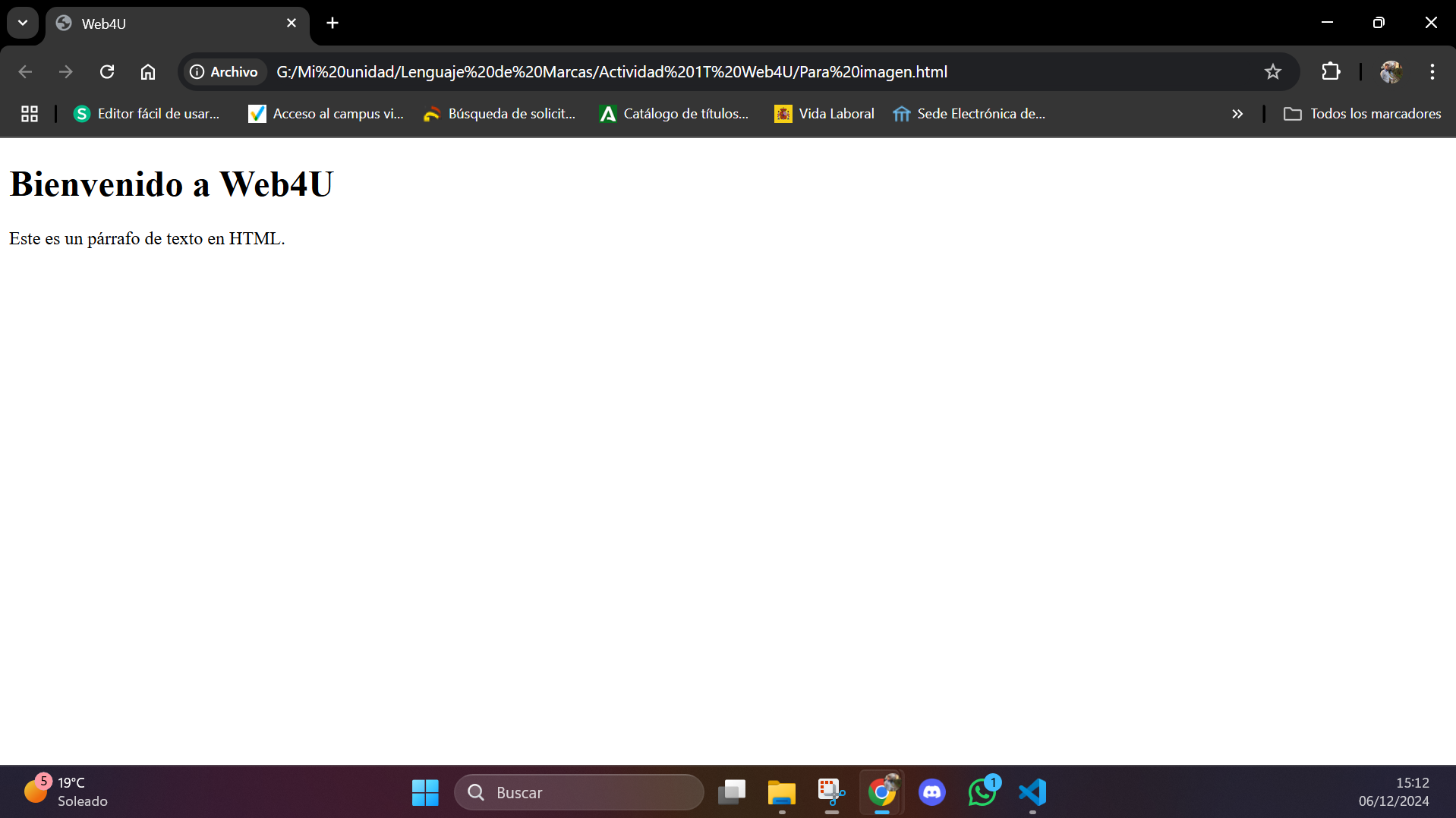The image size is (1456, 818).
Task: Click the Buscar taskbar search box
Action: pos(580,792)
